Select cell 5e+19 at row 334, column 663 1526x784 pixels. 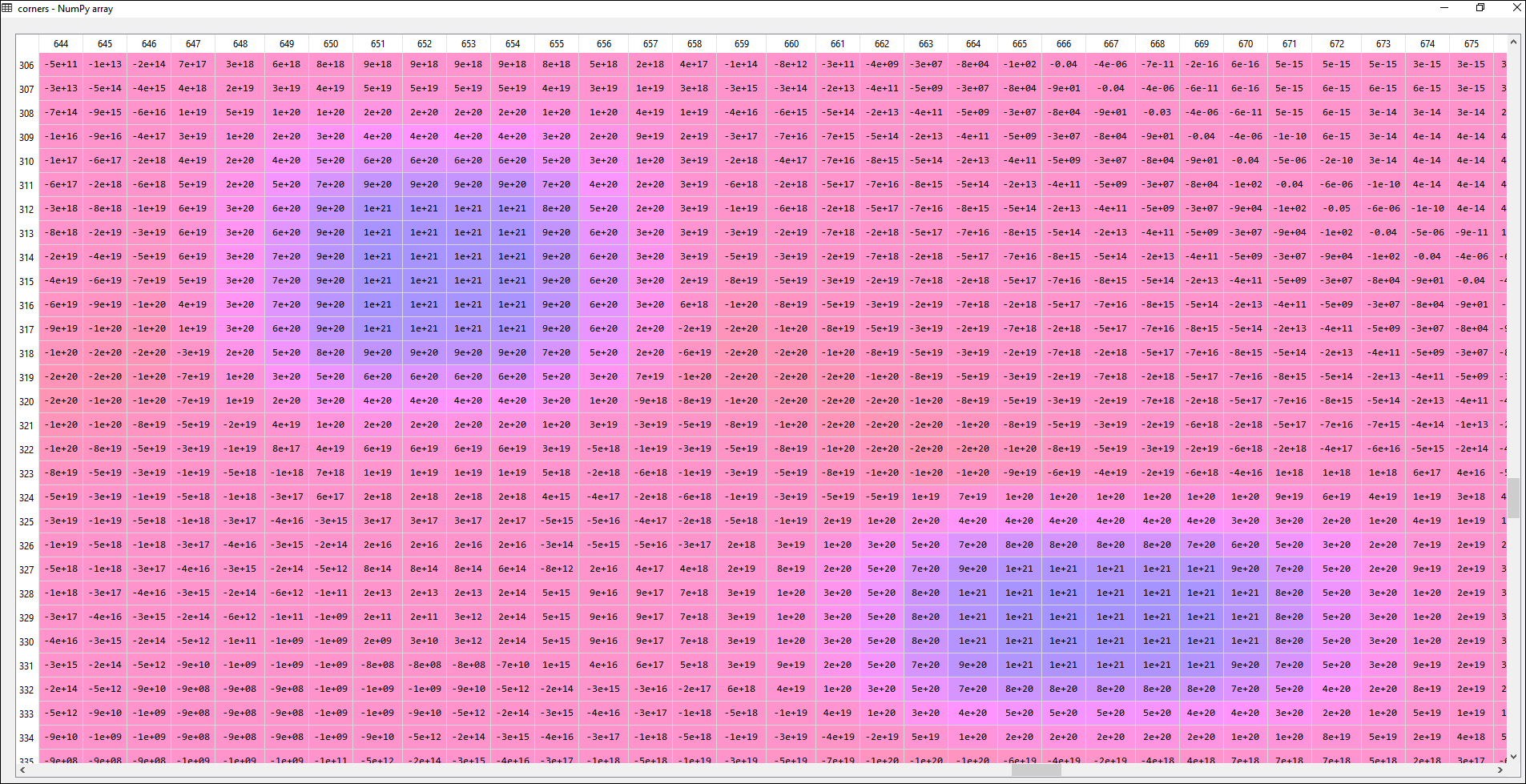[926, 737]
